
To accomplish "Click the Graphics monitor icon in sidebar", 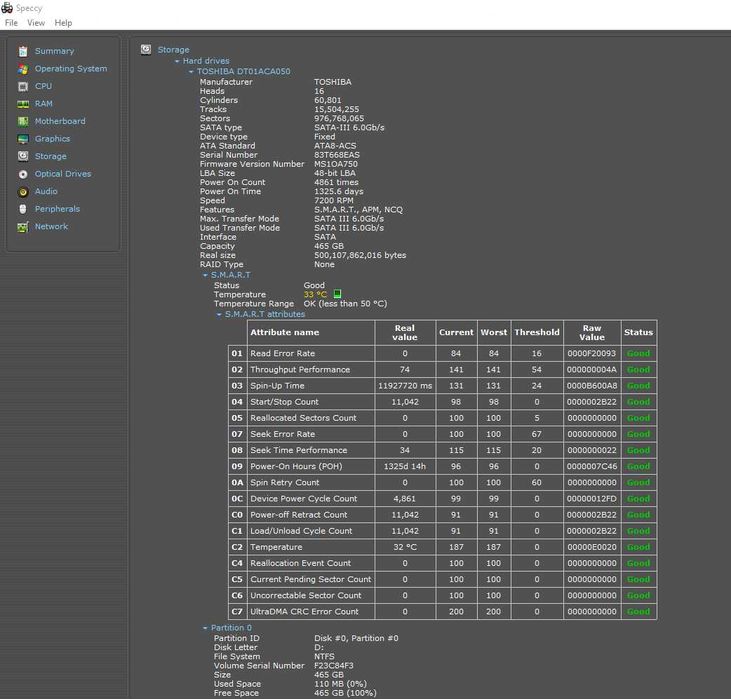I will (23, 139).
